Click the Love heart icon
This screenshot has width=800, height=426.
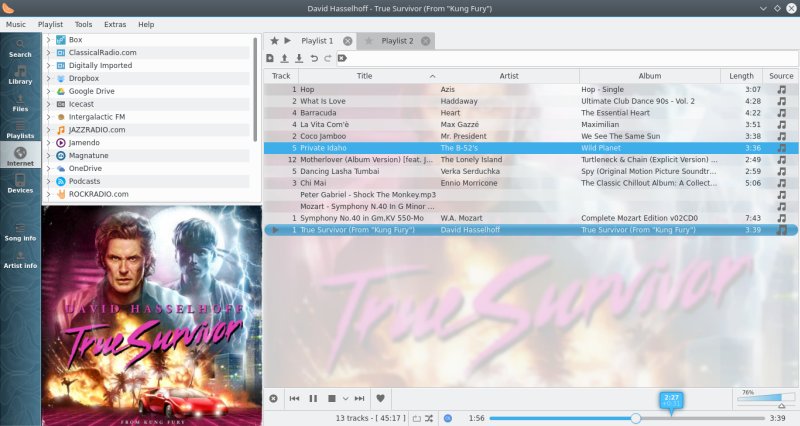[380, 398]
